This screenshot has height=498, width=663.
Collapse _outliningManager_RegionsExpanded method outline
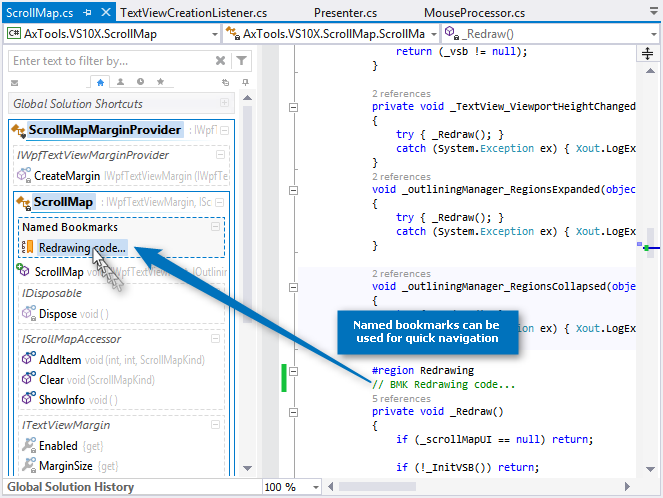[x=293, y=190]
